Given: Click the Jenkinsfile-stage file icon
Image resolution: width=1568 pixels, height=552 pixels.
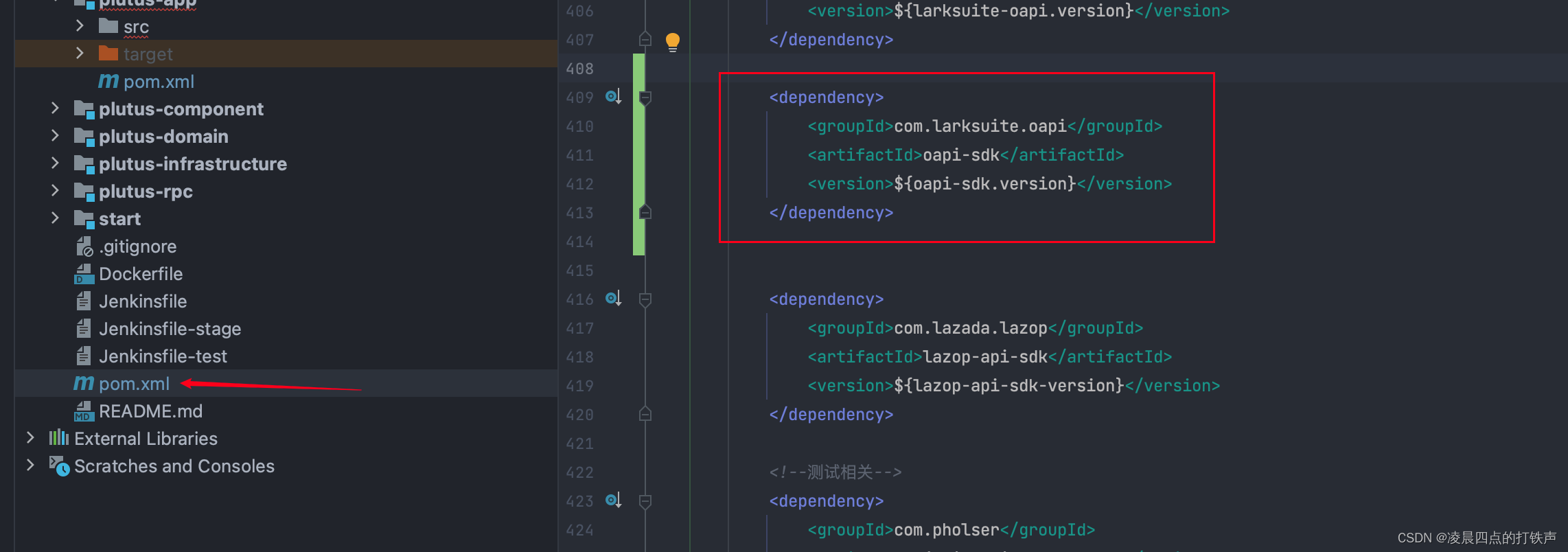Looking at the screenshot, I should coord(84,328).
